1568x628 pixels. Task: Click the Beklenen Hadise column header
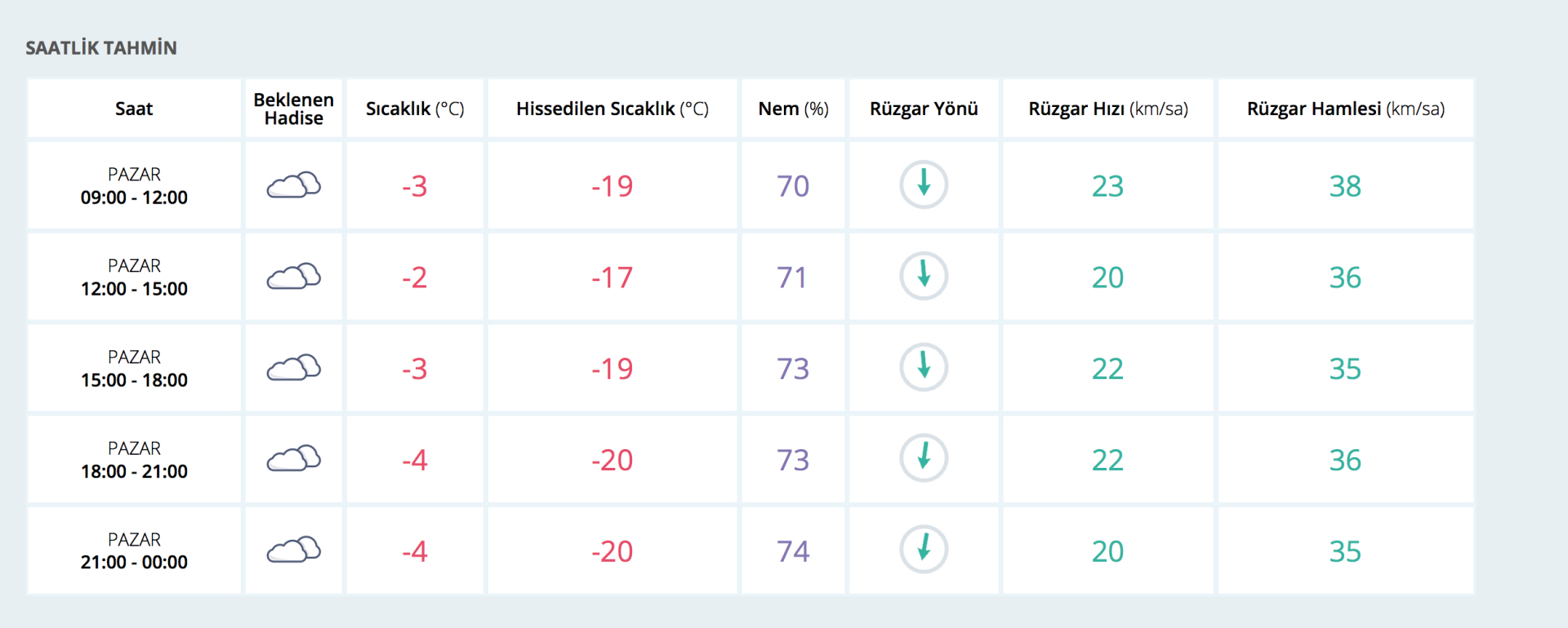[x=294, y=109]
